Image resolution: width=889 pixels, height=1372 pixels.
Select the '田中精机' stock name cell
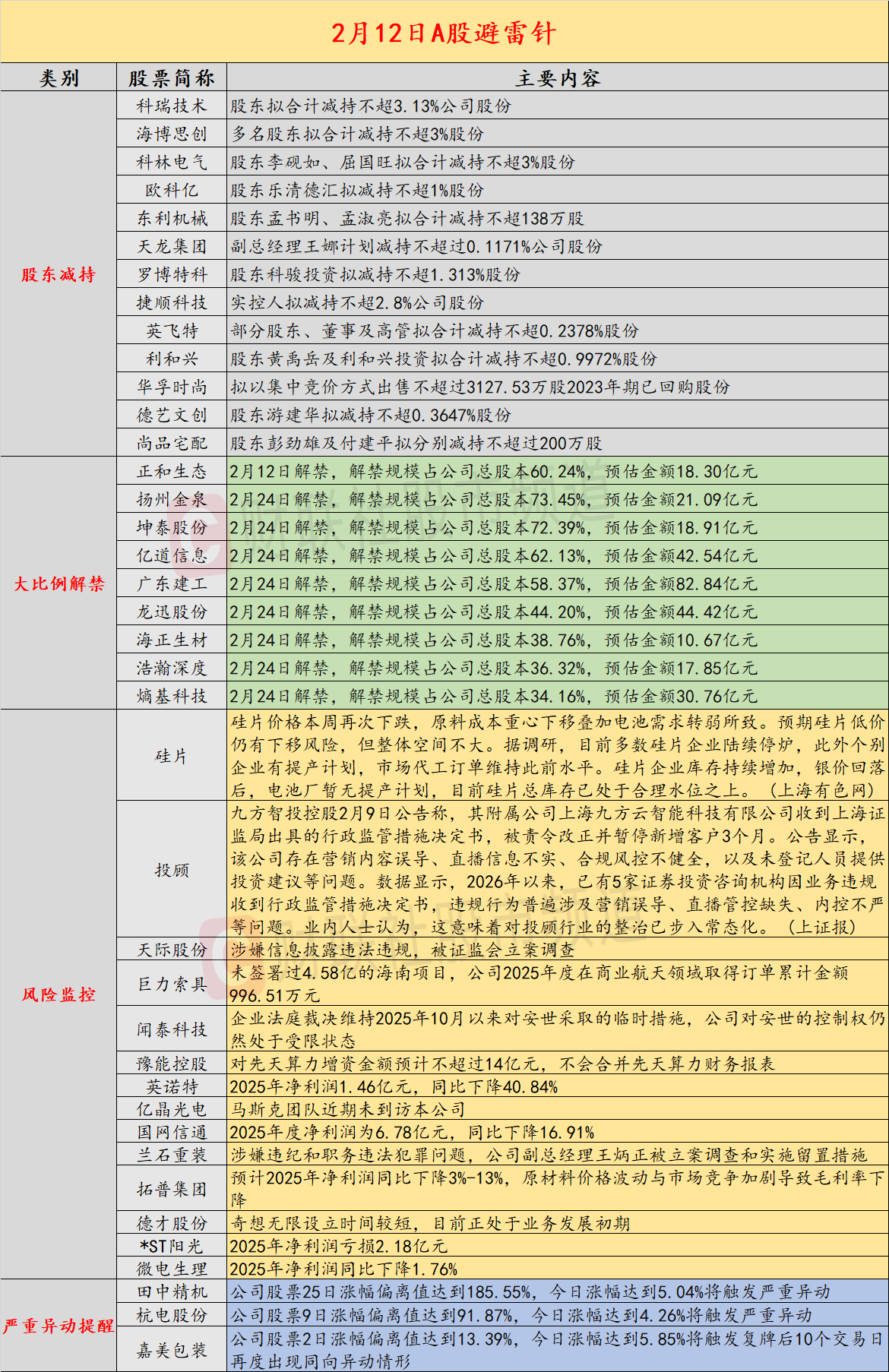172,1291
